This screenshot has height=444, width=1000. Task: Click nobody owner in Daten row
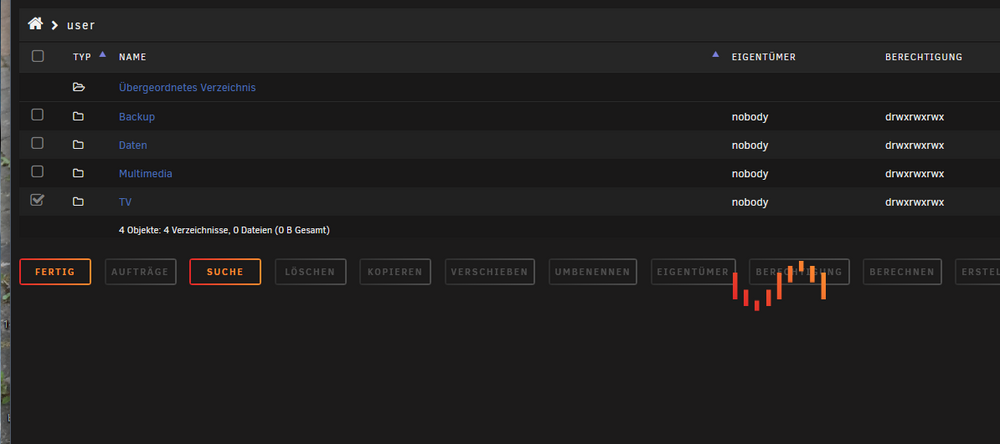[750, 145]
